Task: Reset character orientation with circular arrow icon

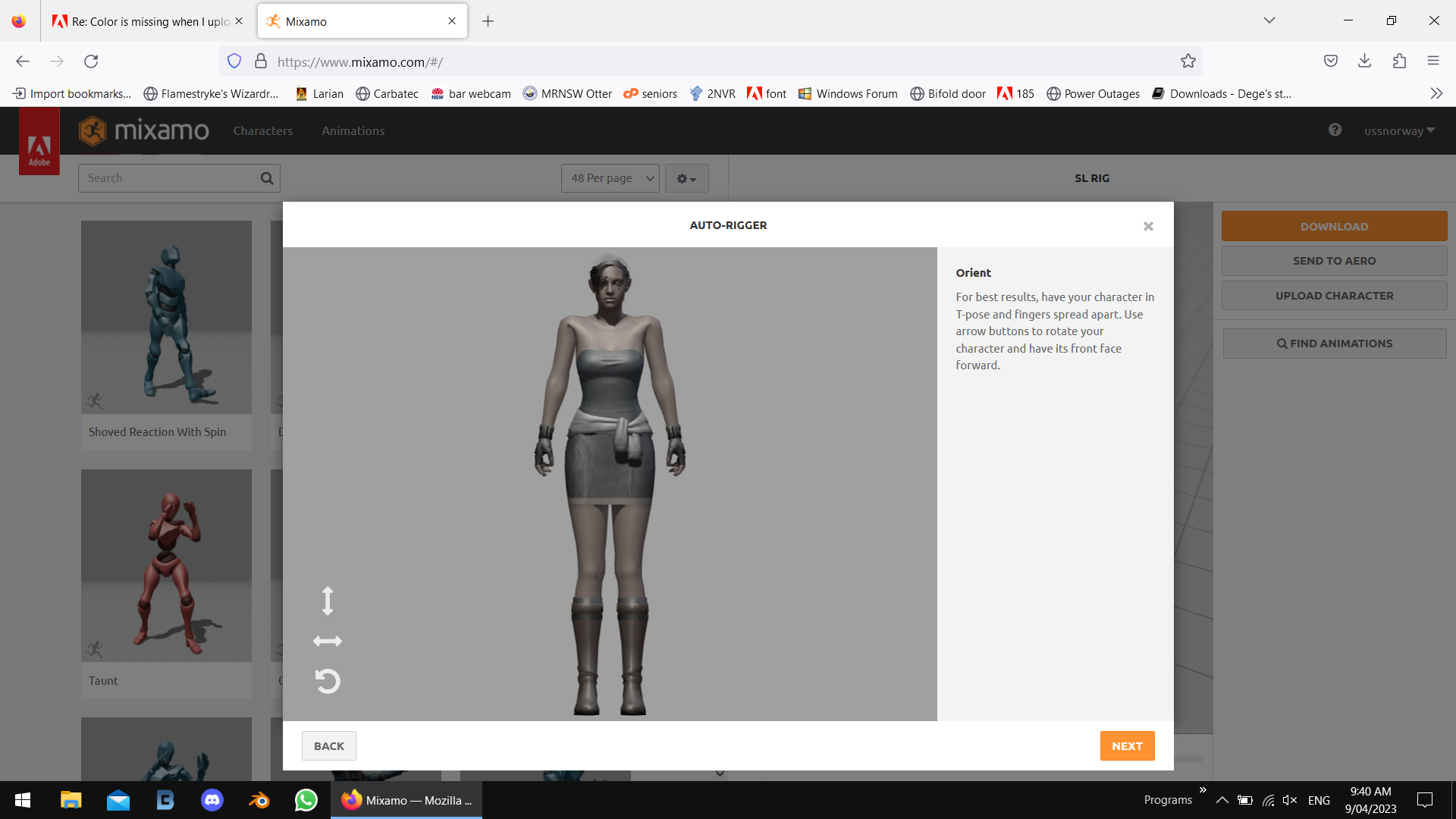Action: (x=328, y=681)
